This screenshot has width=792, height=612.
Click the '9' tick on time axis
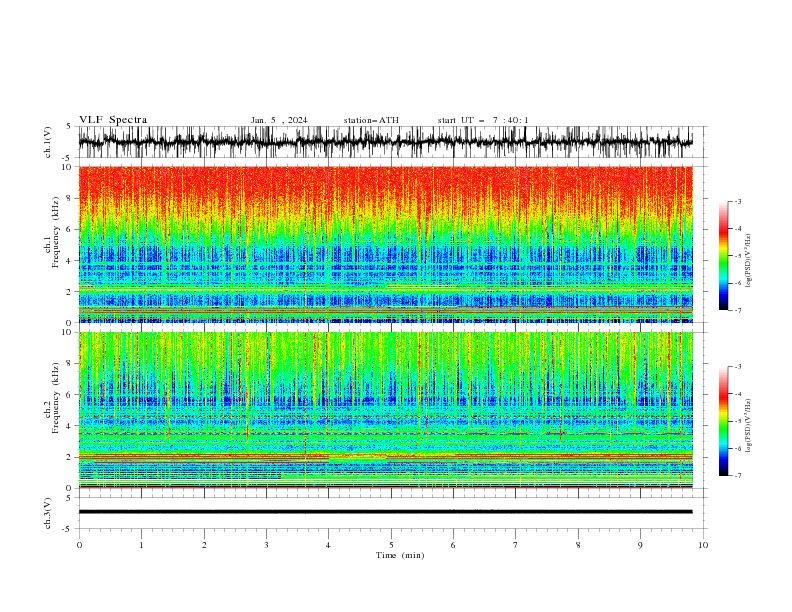pos(640,545)
